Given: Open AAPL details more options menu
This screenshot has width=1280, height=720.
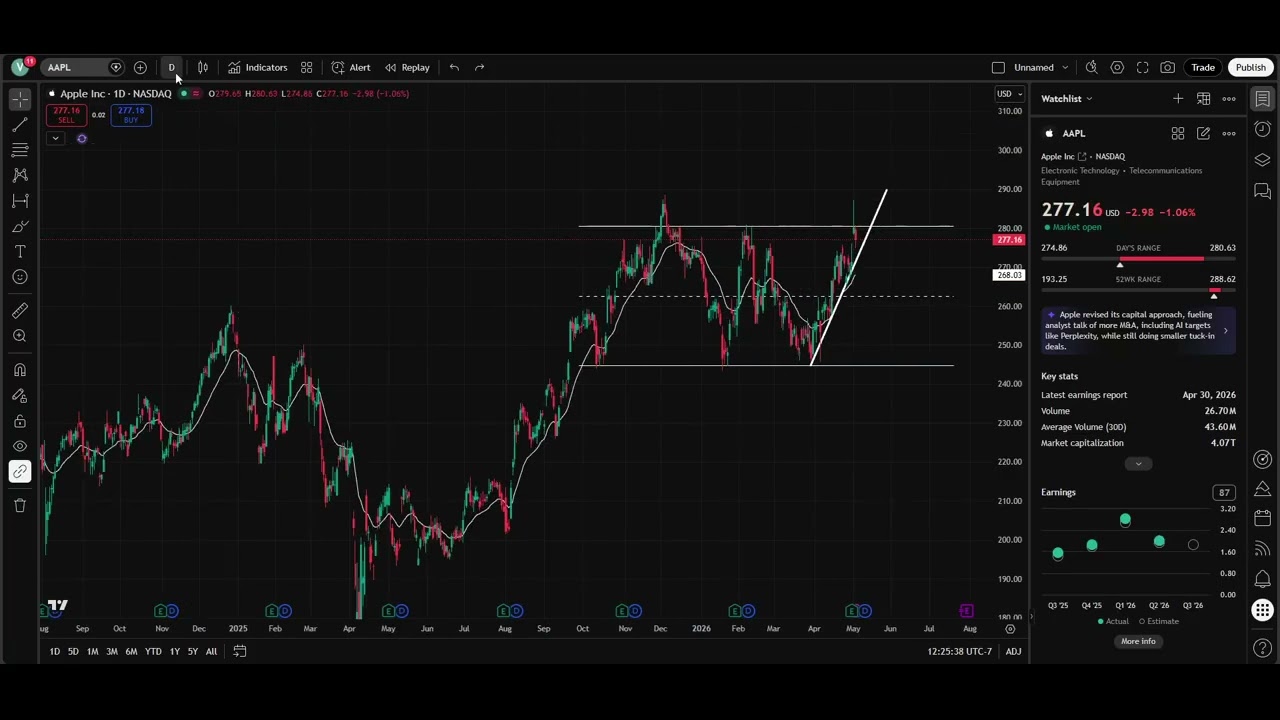Looking at the screenshot, I should [1229, 133].
